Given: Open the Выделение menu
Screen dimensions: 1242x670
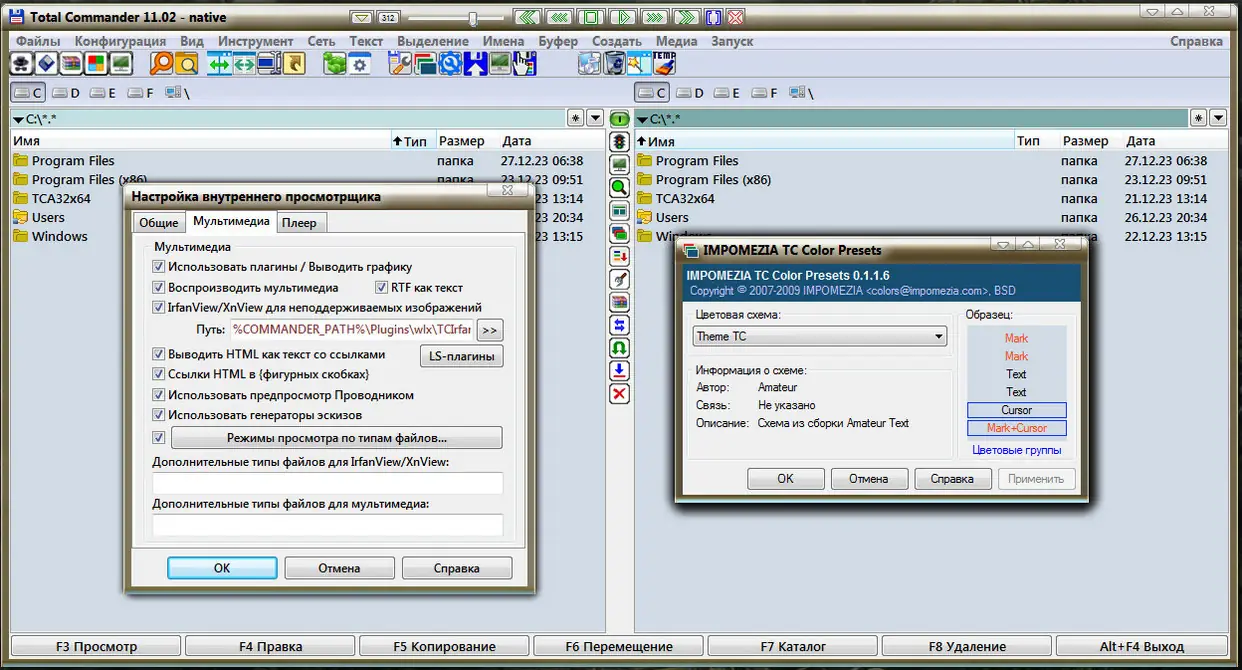Looking at the screenshot, I should [433, 41].
